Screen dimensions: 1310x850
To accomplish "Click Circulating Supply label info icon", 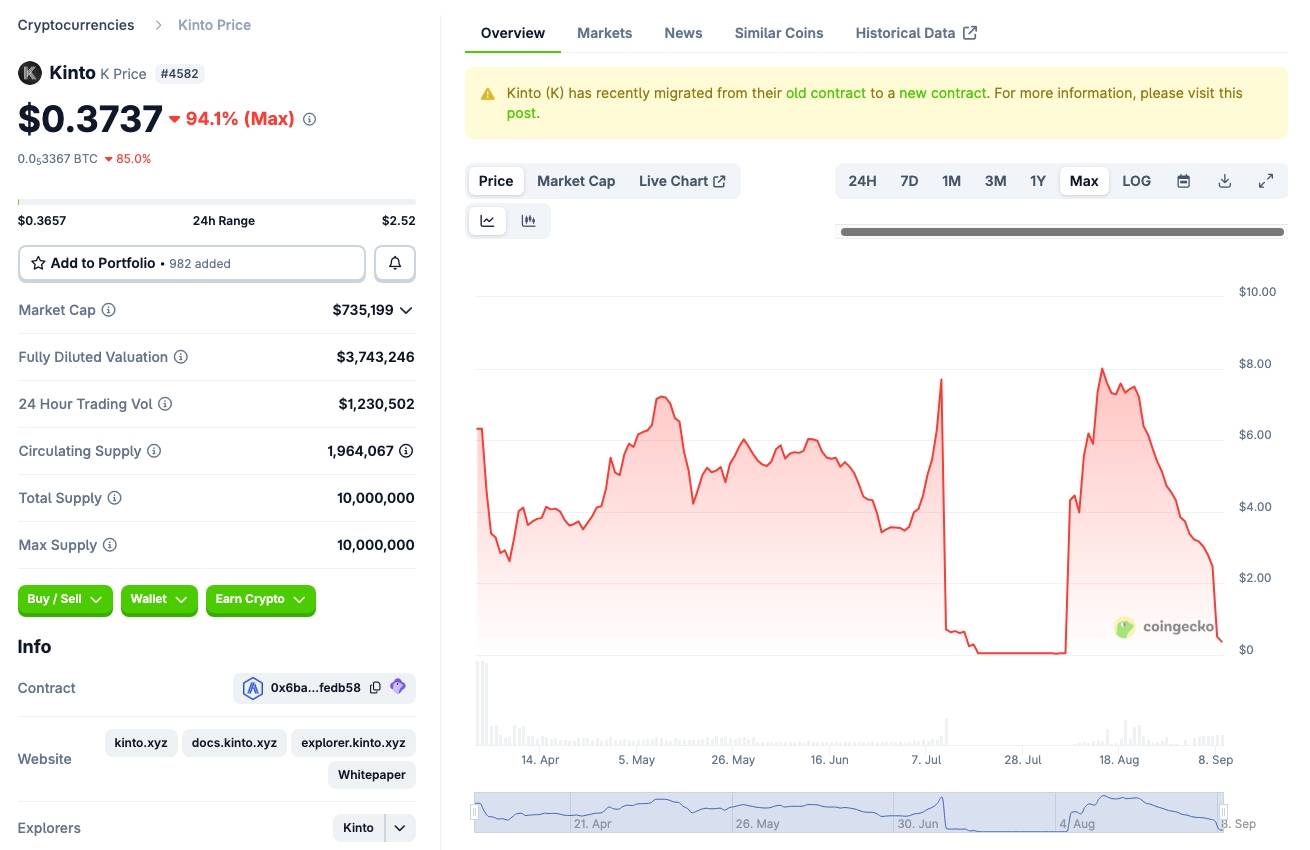I will 154,451.
